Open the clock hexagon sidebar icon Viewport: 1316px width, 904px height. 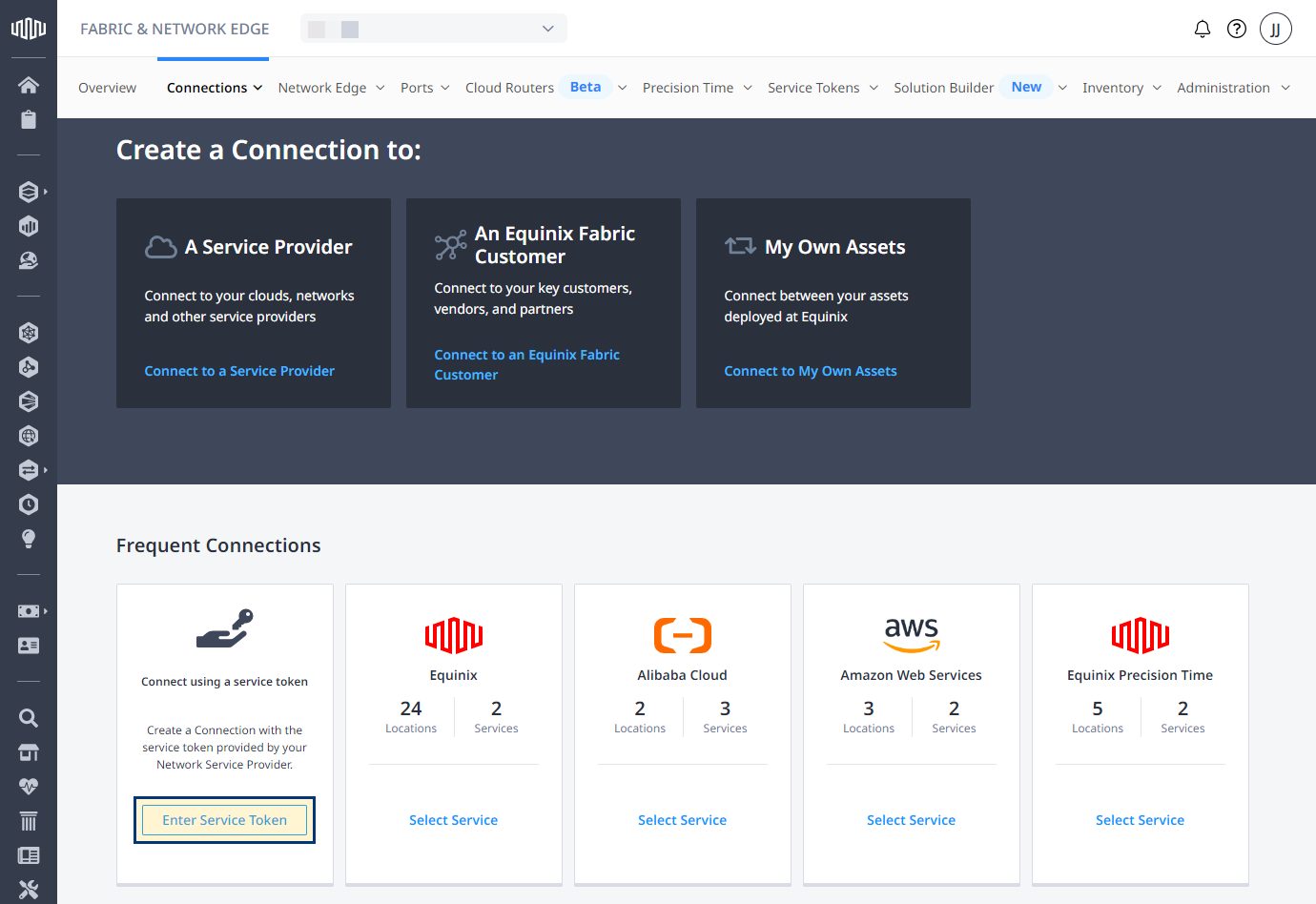(29, 504)
